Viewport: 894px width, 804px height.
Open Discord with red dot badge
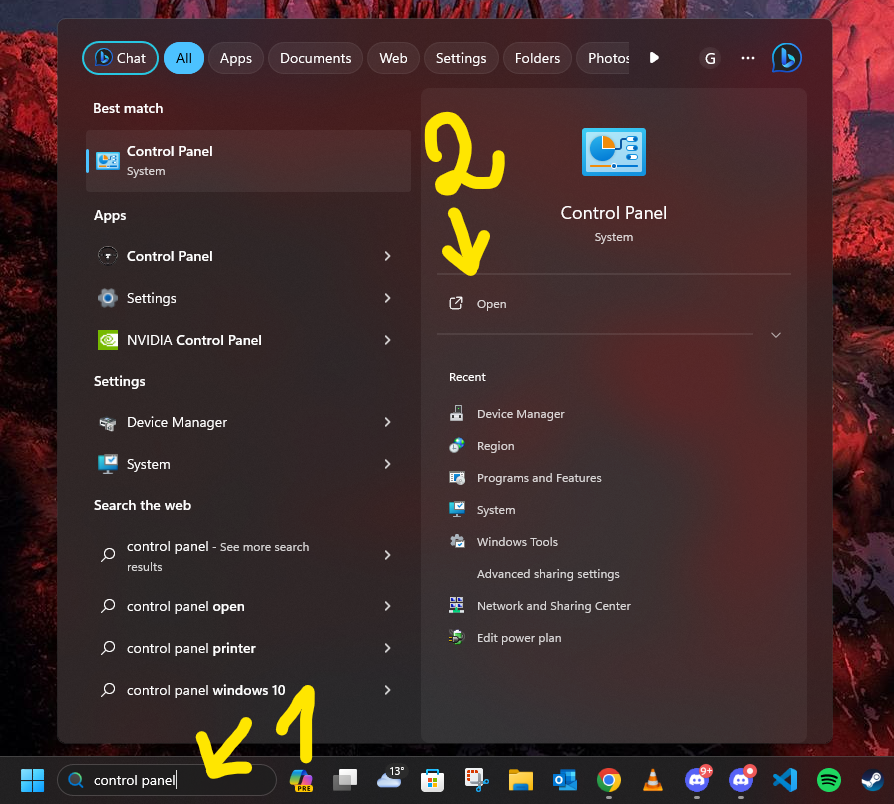pyautogui.click(x=741, y=779)
